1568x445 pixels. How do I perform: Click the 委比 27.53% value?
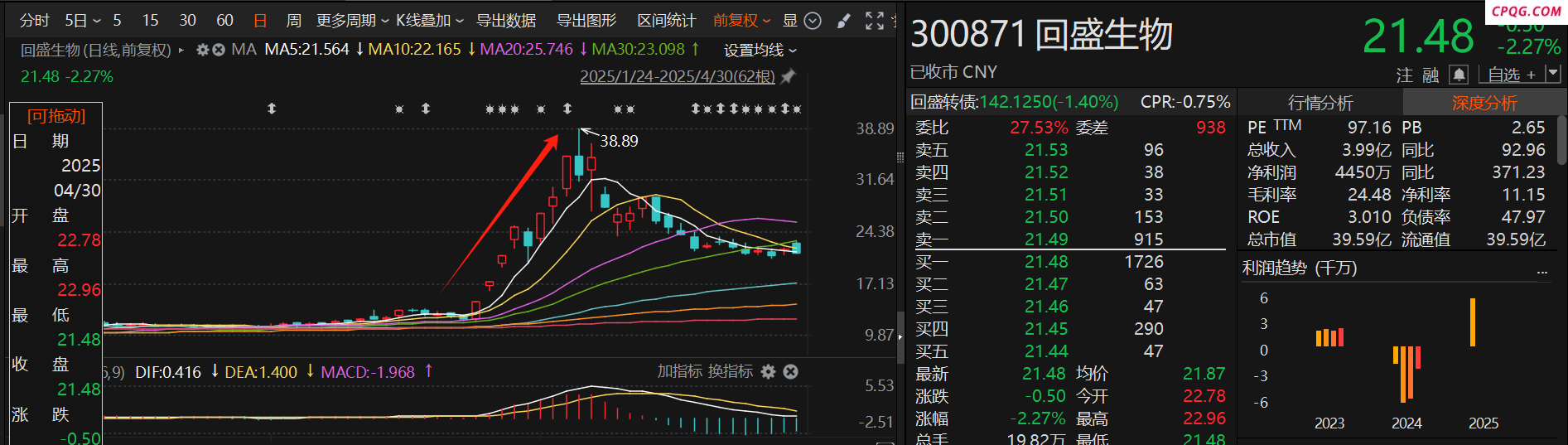(x=1039, y=128)
